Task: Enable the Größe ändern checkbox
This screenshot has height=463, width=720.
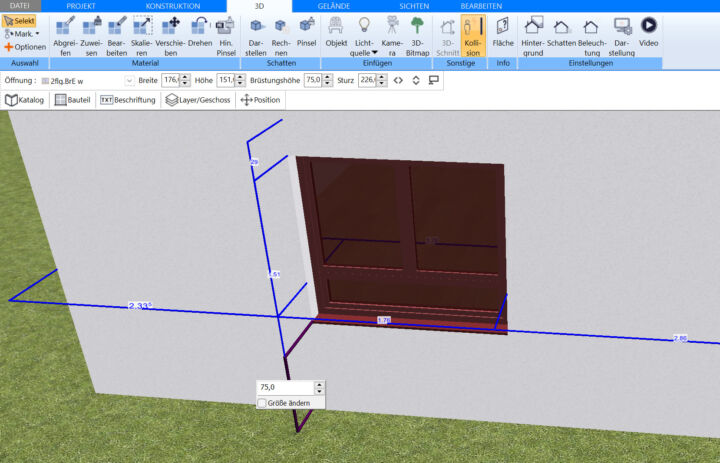Action: 262,403
